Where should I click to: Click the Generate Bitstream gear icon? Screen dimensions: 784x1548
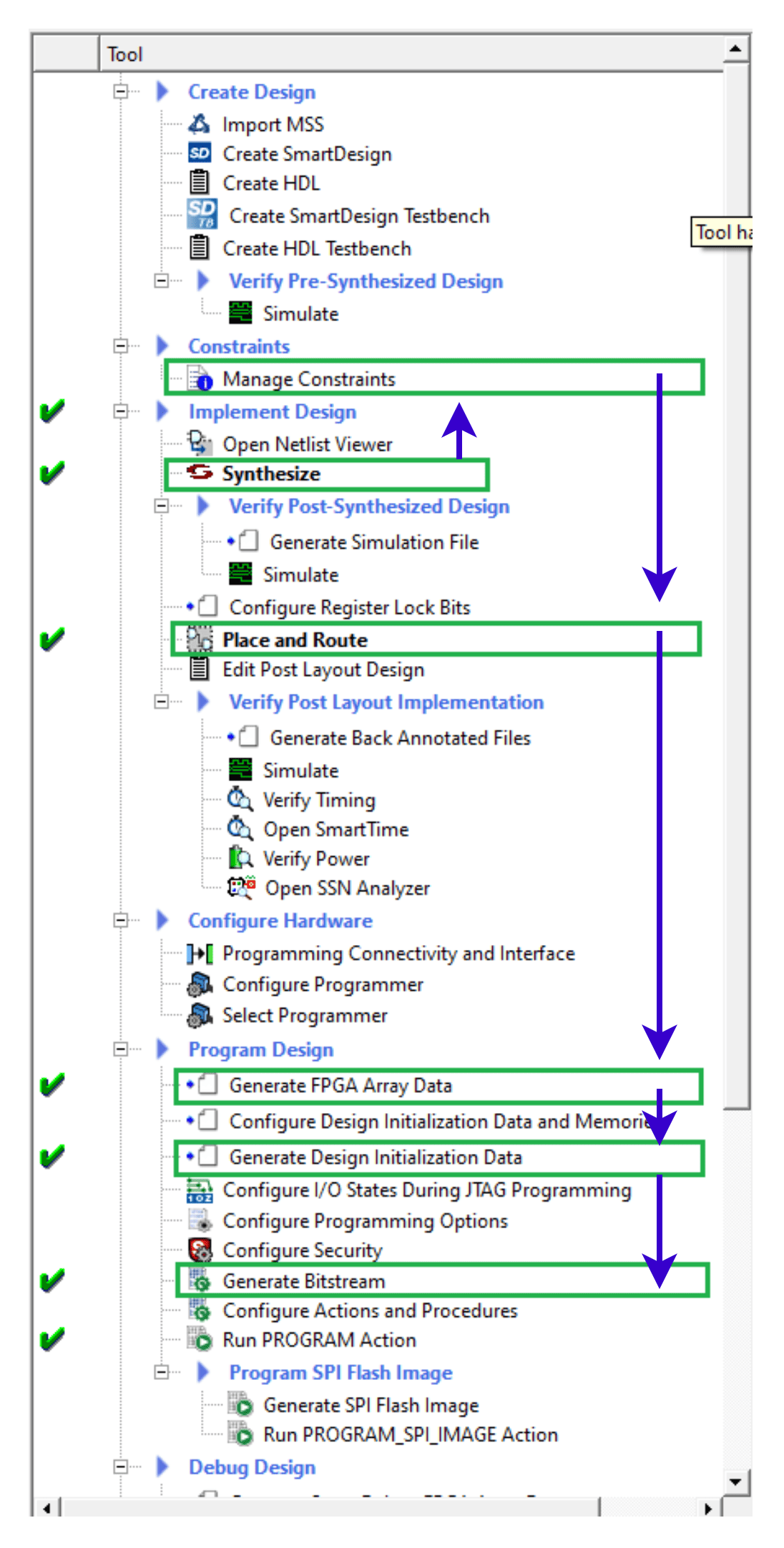pos(200,1281)
